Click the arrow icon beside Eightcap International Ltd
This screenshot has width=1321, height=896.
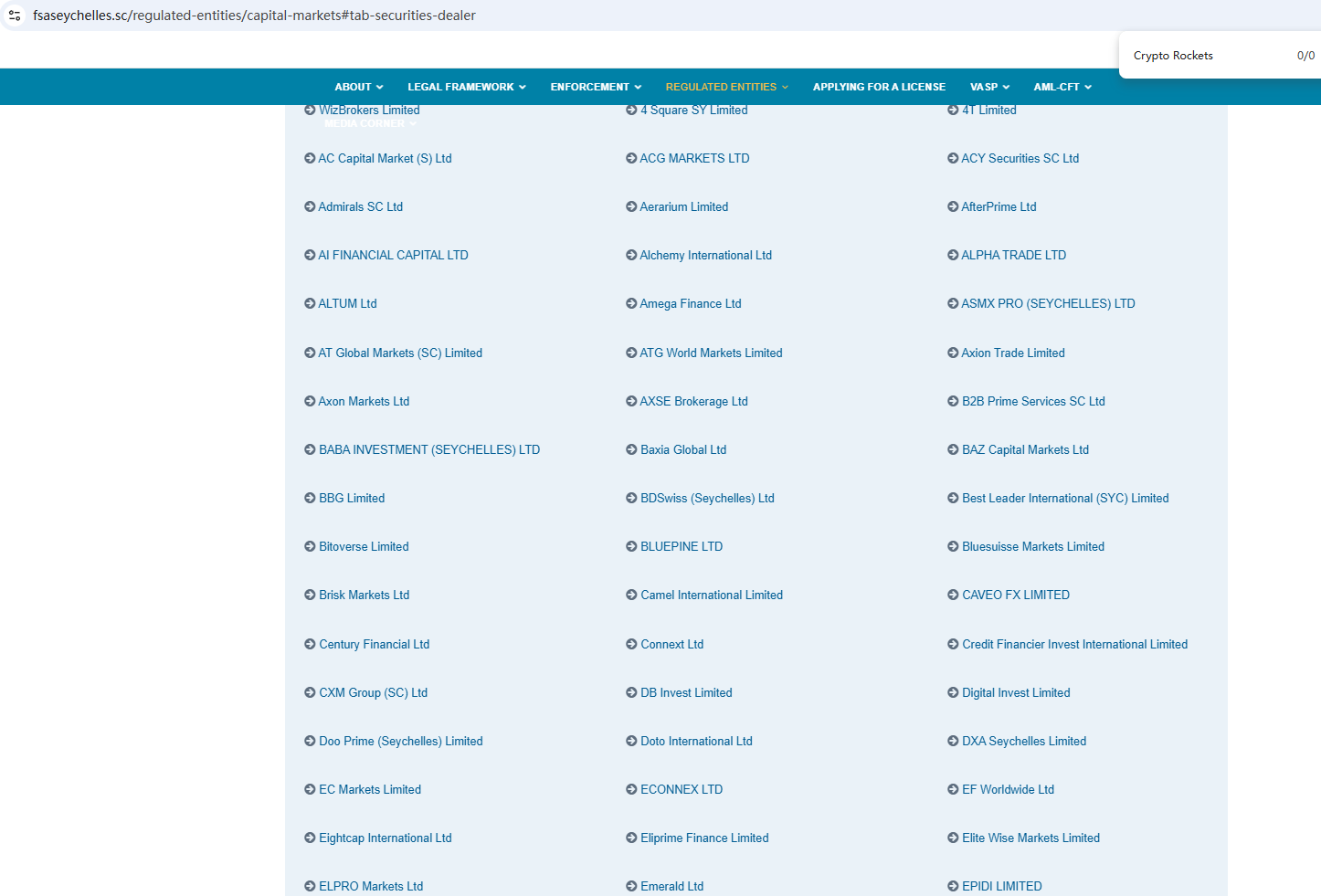310,838
